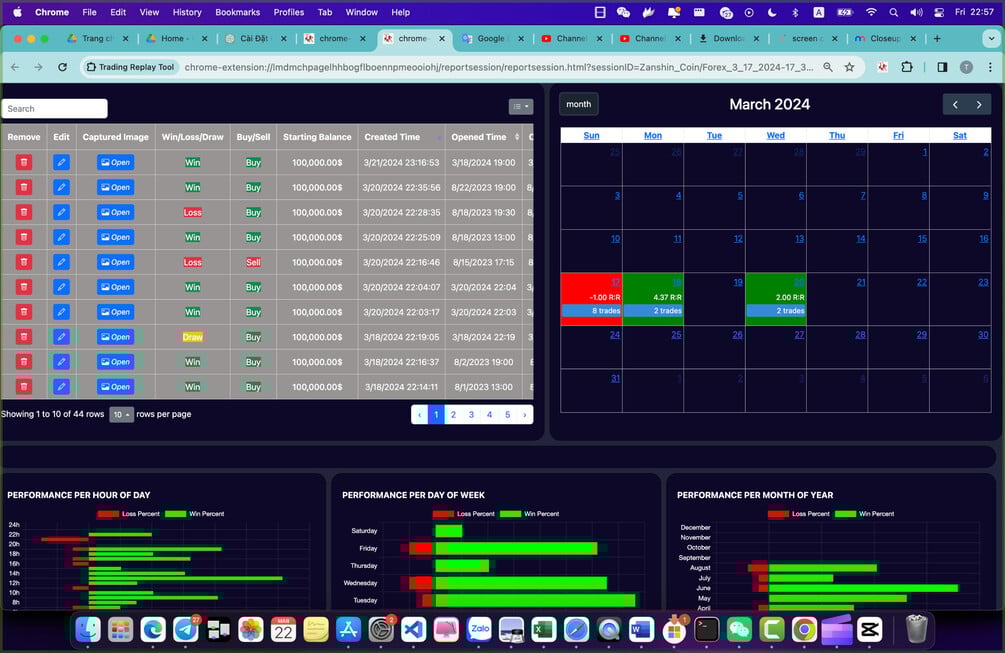Change rows per page dropdown
The width and height of the screenshot is (1005, 653).
tap(121, 415)
